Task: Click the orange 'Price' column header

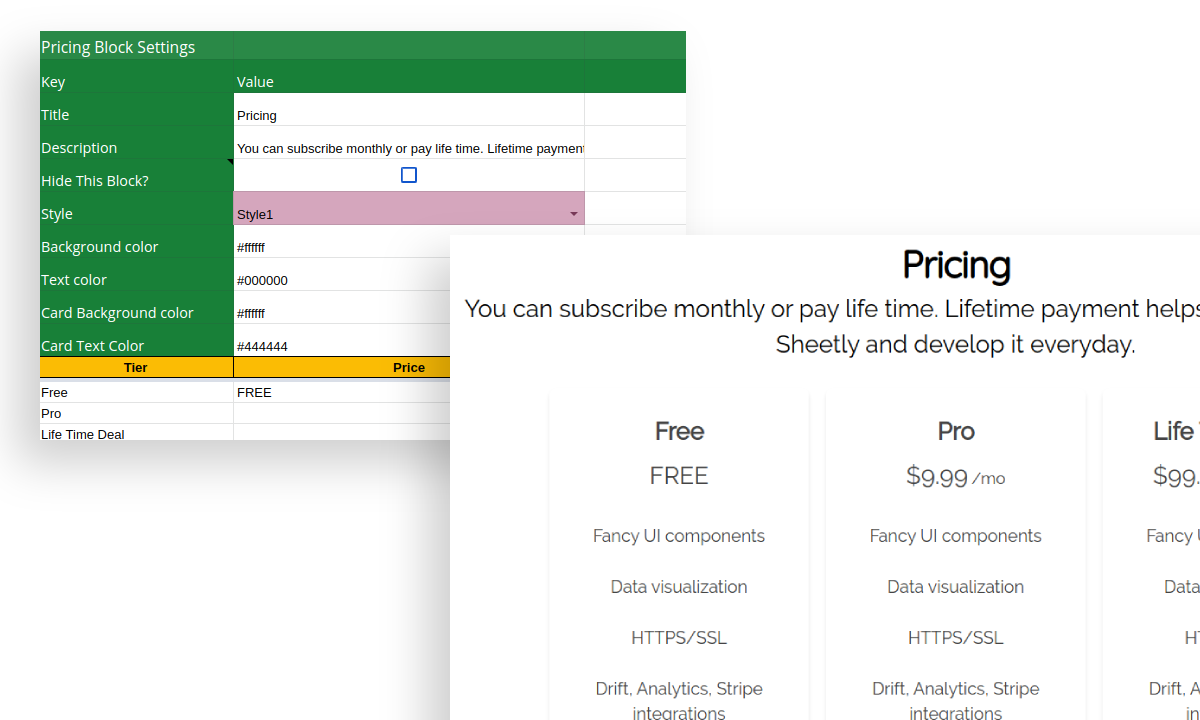Action: pyautogui.click(x=342, y=368)
